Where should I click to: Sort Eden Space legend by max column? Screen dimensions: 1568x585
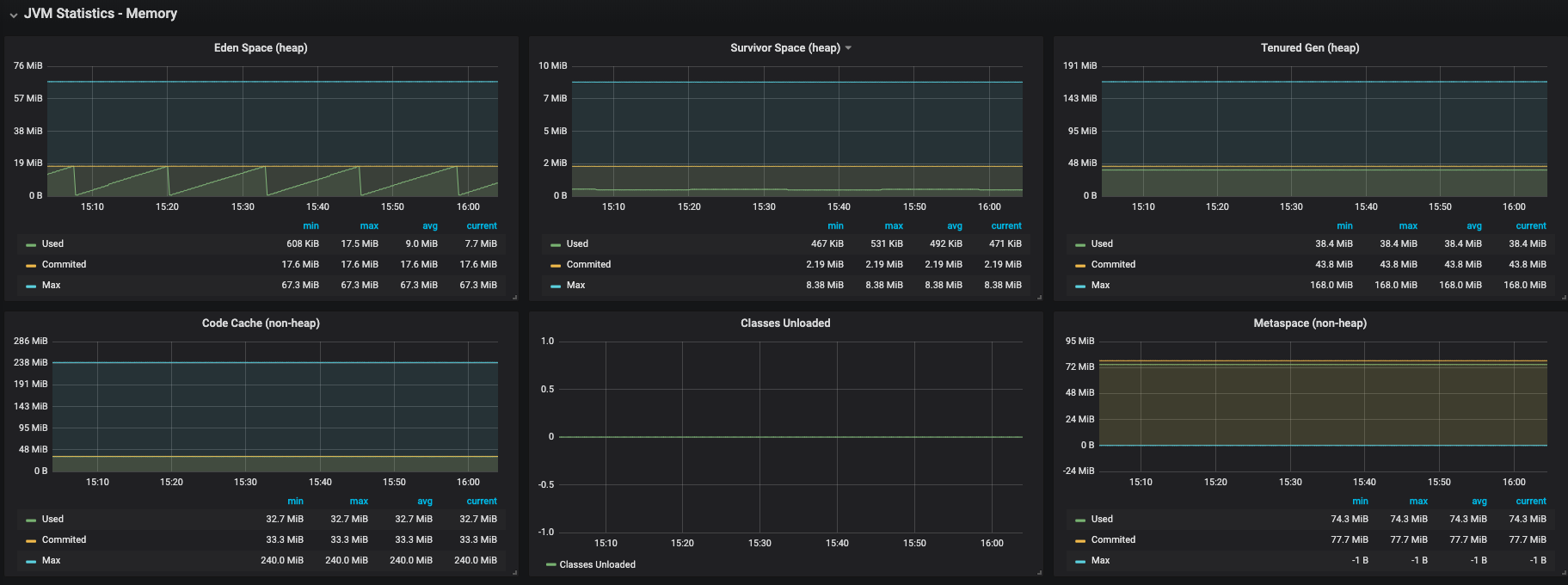point(369,226)
